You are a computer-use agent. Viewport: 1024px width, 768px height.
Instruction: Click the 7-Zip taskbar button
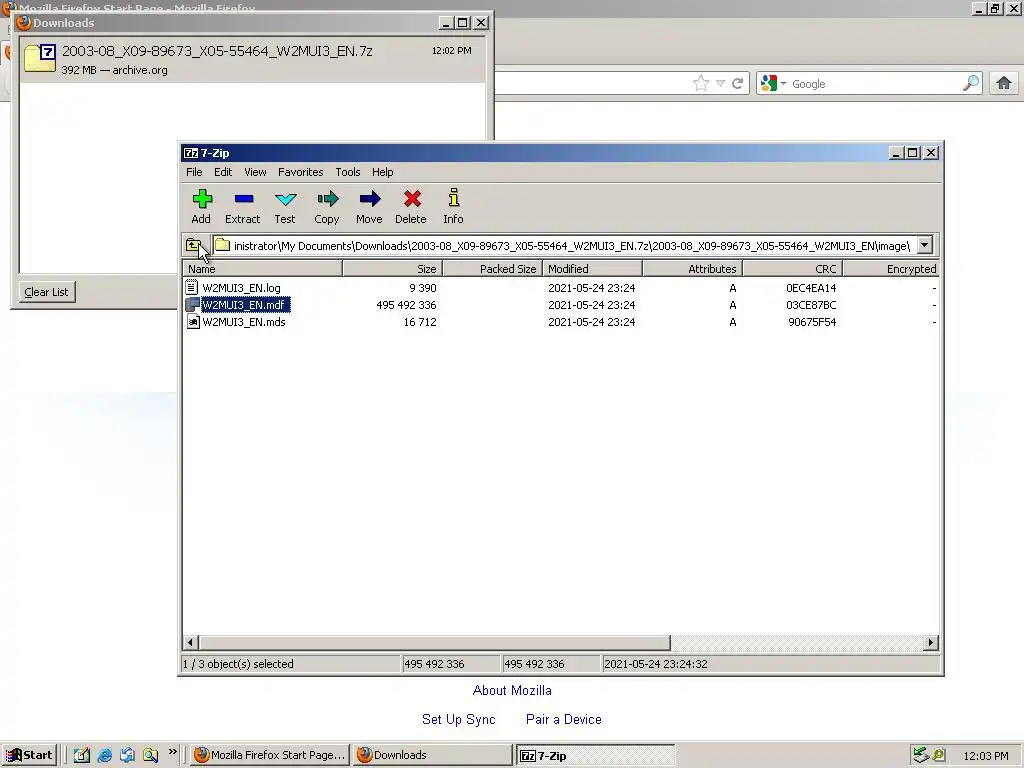595,756
